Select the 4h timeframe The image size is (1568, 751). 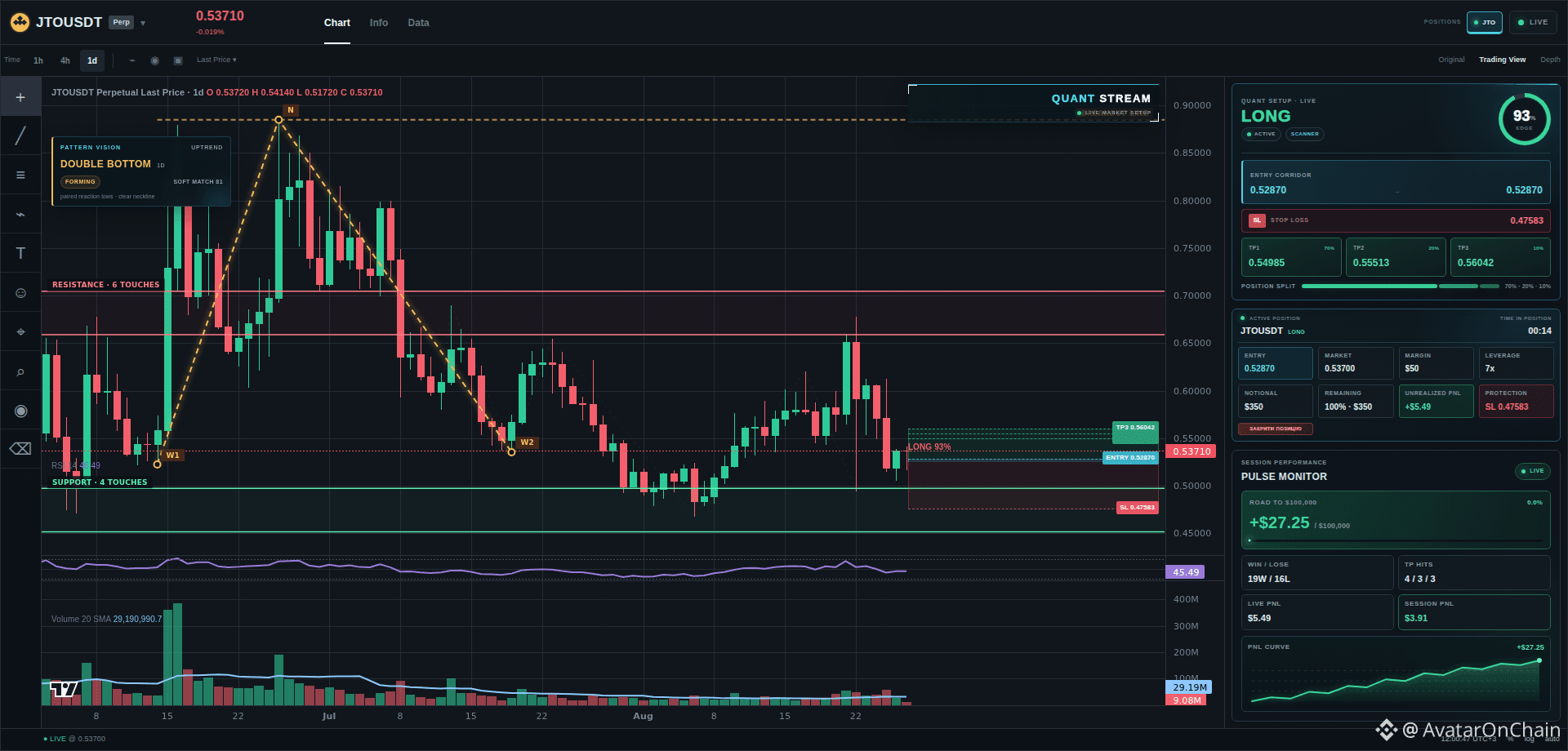(x=65, y=60)
